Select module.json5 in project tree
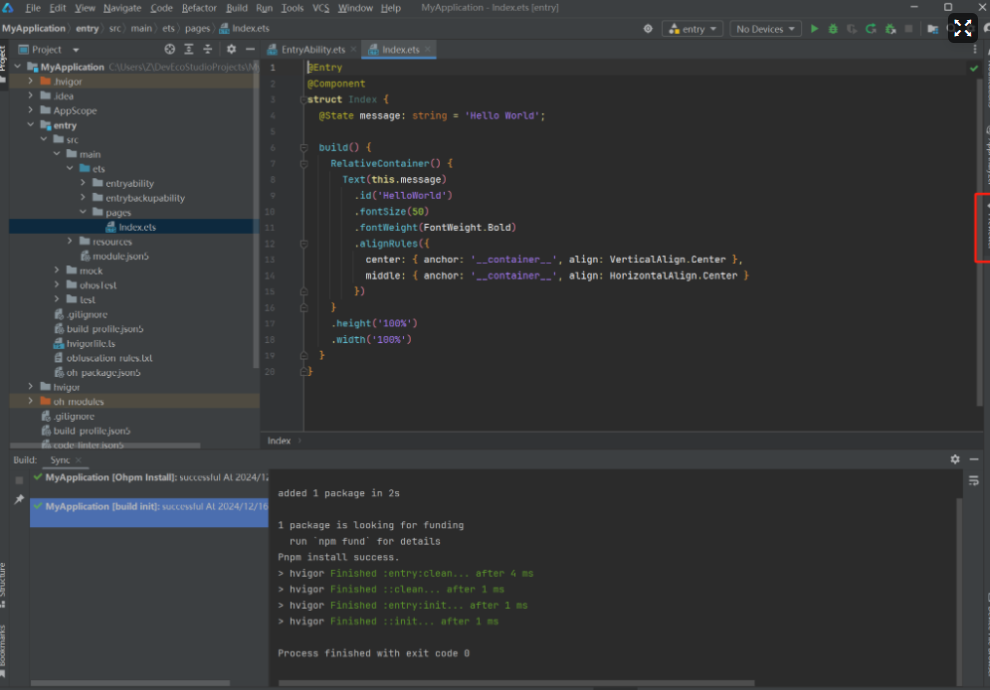The image size is (990, 690). click(x=114, y=256)
